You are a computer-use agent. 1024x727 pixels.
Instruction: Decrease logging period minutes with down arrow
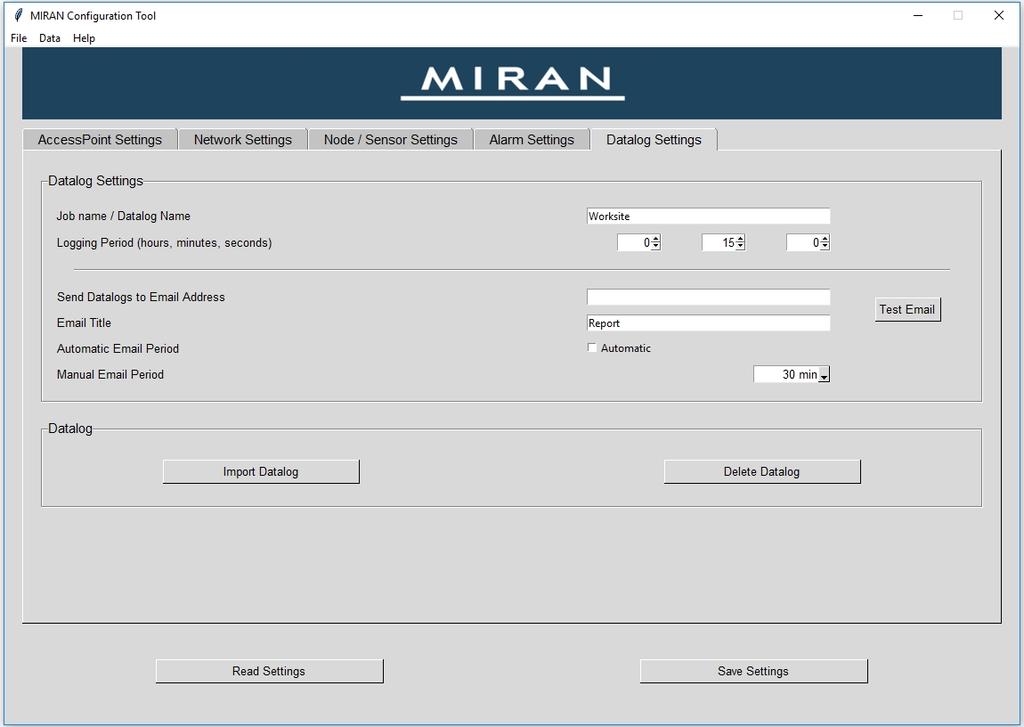click(740, 246)
